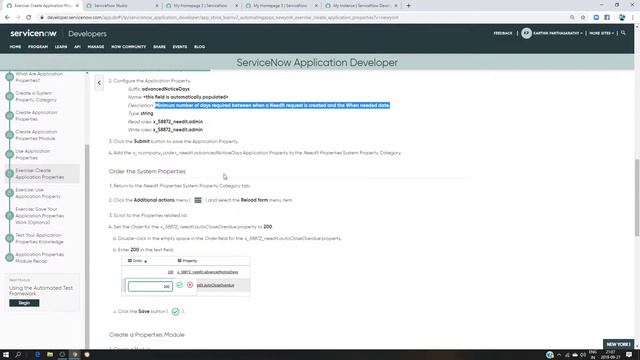The width and height of the screenshot is (640, 360).
Task: Click the red cancel icon beside order field
Action: [x=190, y=285]
